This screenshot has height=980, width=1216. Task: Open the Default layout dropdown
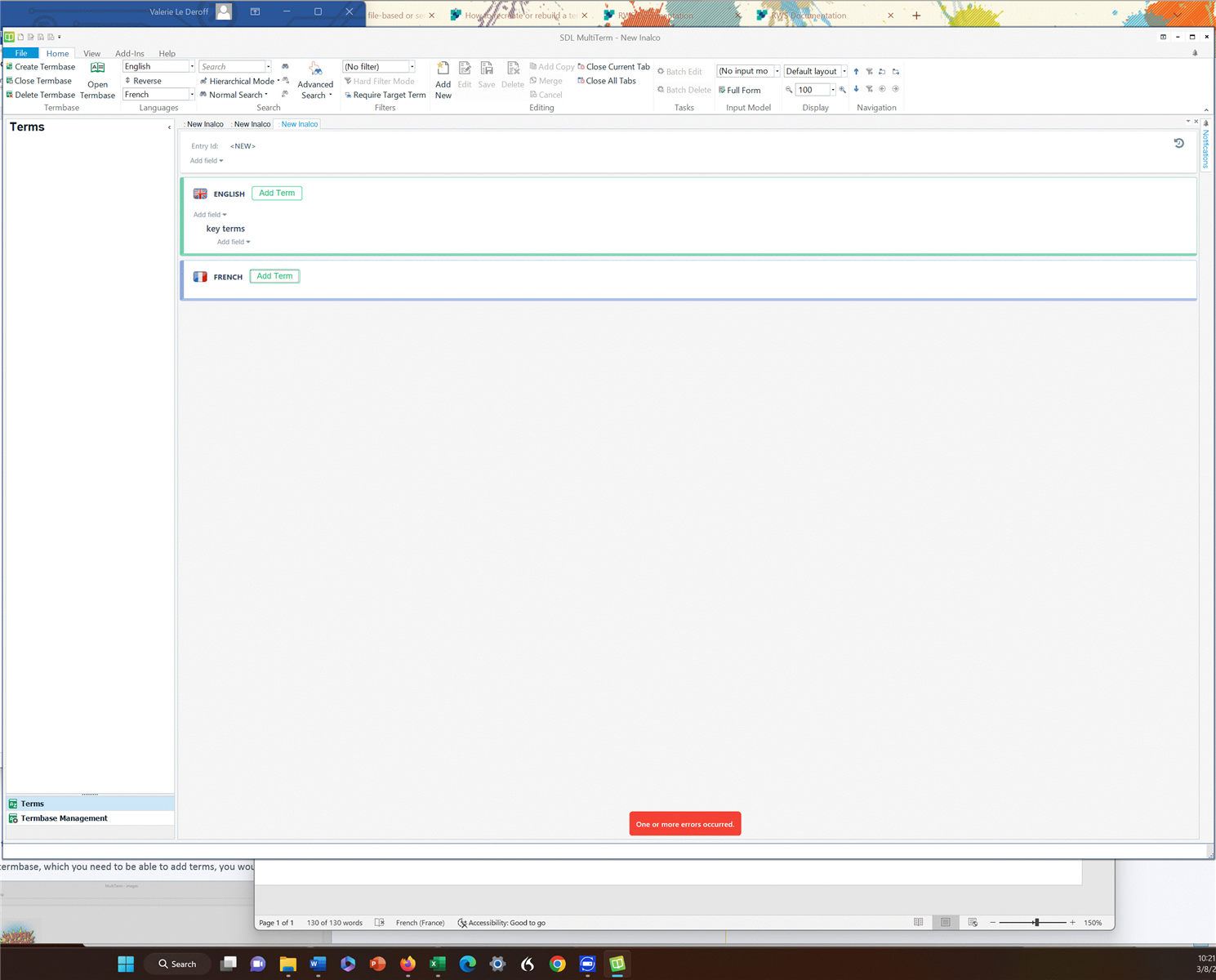point(844,71)
